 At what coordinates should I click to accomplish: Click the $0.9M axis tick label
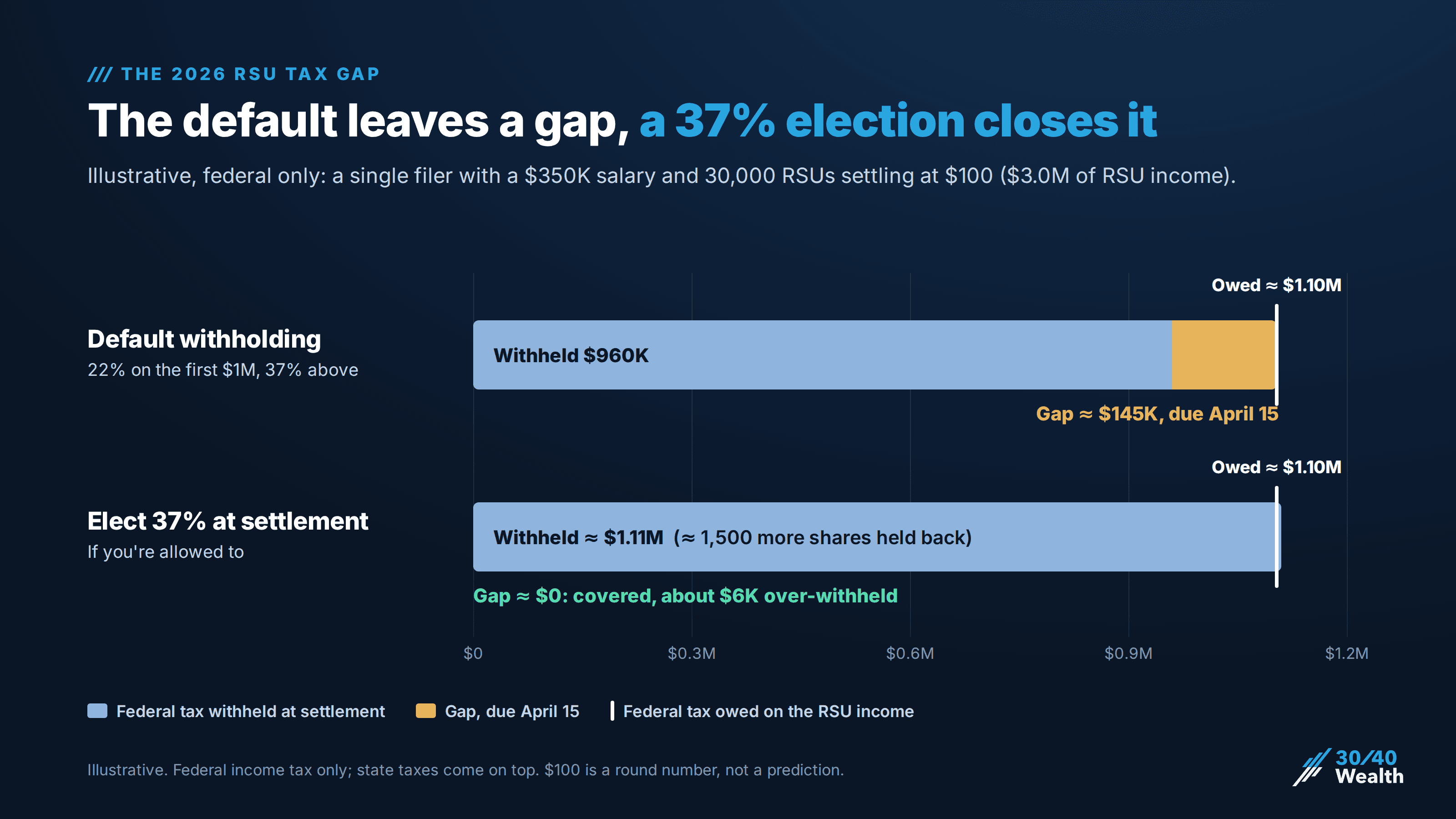pos(1128,653)
